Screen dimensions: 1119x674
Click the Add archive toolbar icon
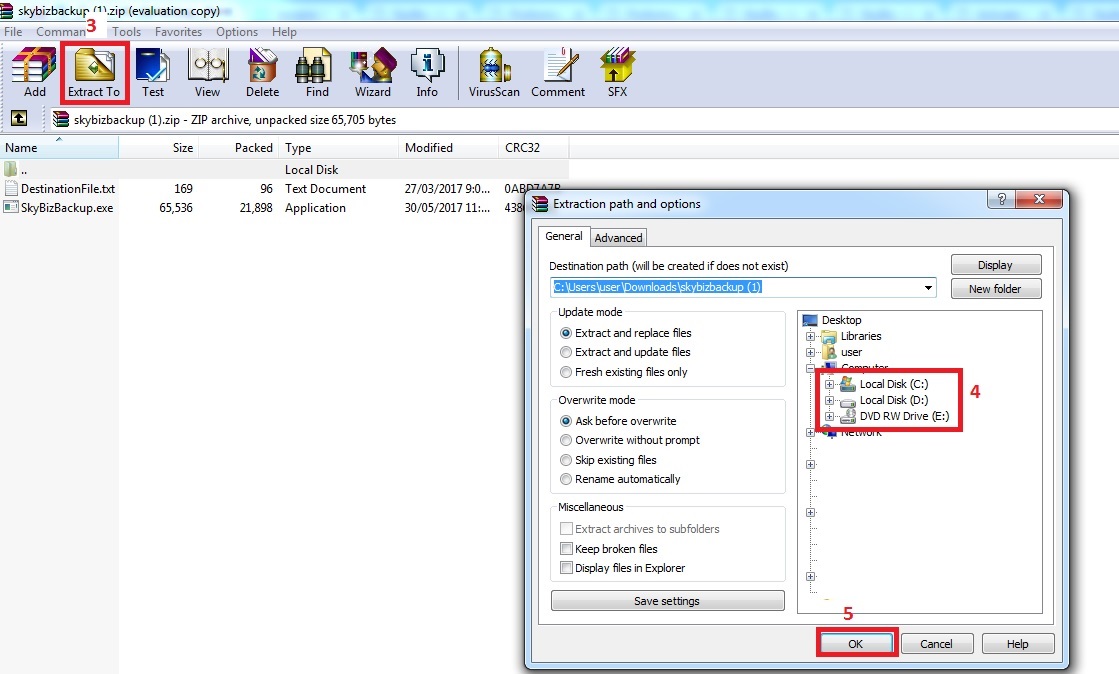click(35, 72)
